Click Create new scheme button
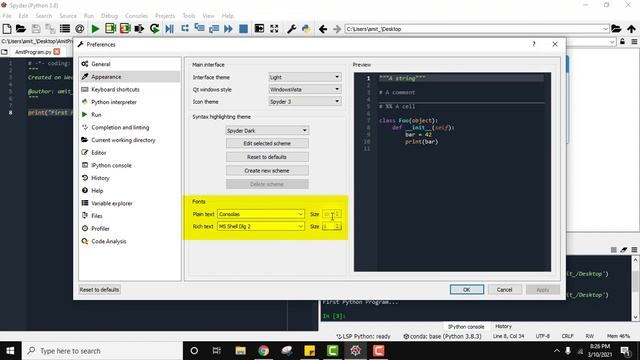The image size is (640, 360). coord(267,171)
